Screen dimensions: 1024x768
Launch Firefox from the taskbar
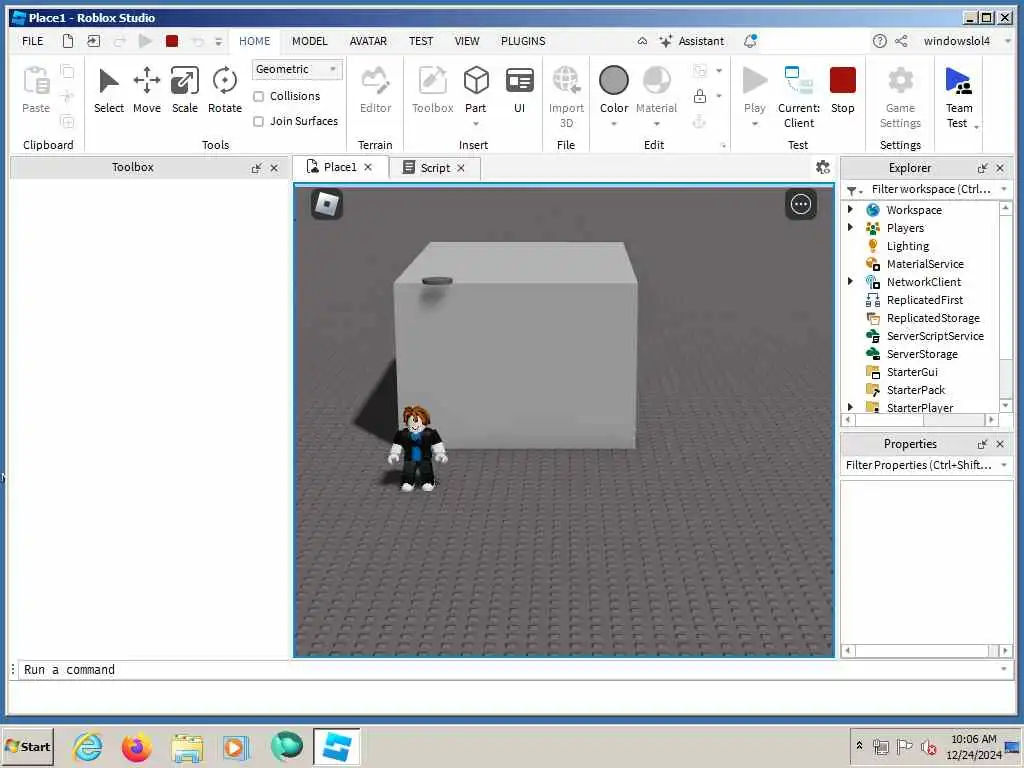tap(136, 746)
